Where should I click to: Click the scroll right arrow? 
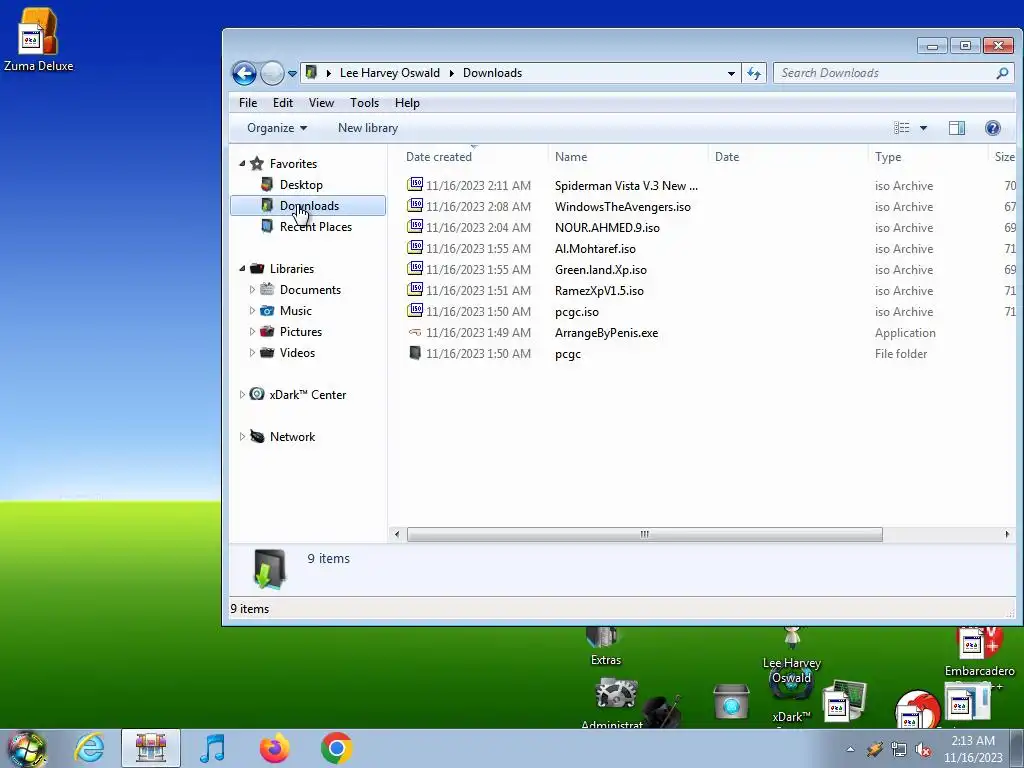tap(1006, 534)
